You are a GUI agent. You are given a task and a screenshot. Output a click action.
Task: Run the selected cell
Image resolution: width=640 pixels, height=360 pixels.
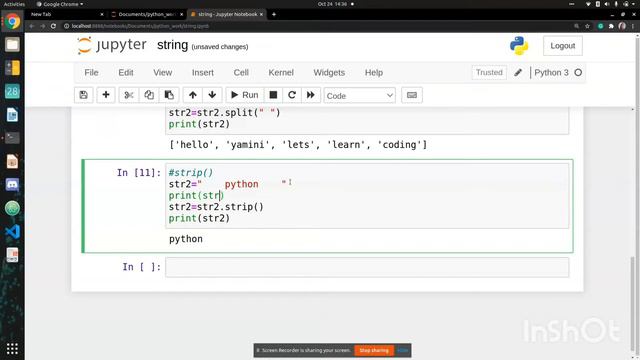tap(245, 95)
